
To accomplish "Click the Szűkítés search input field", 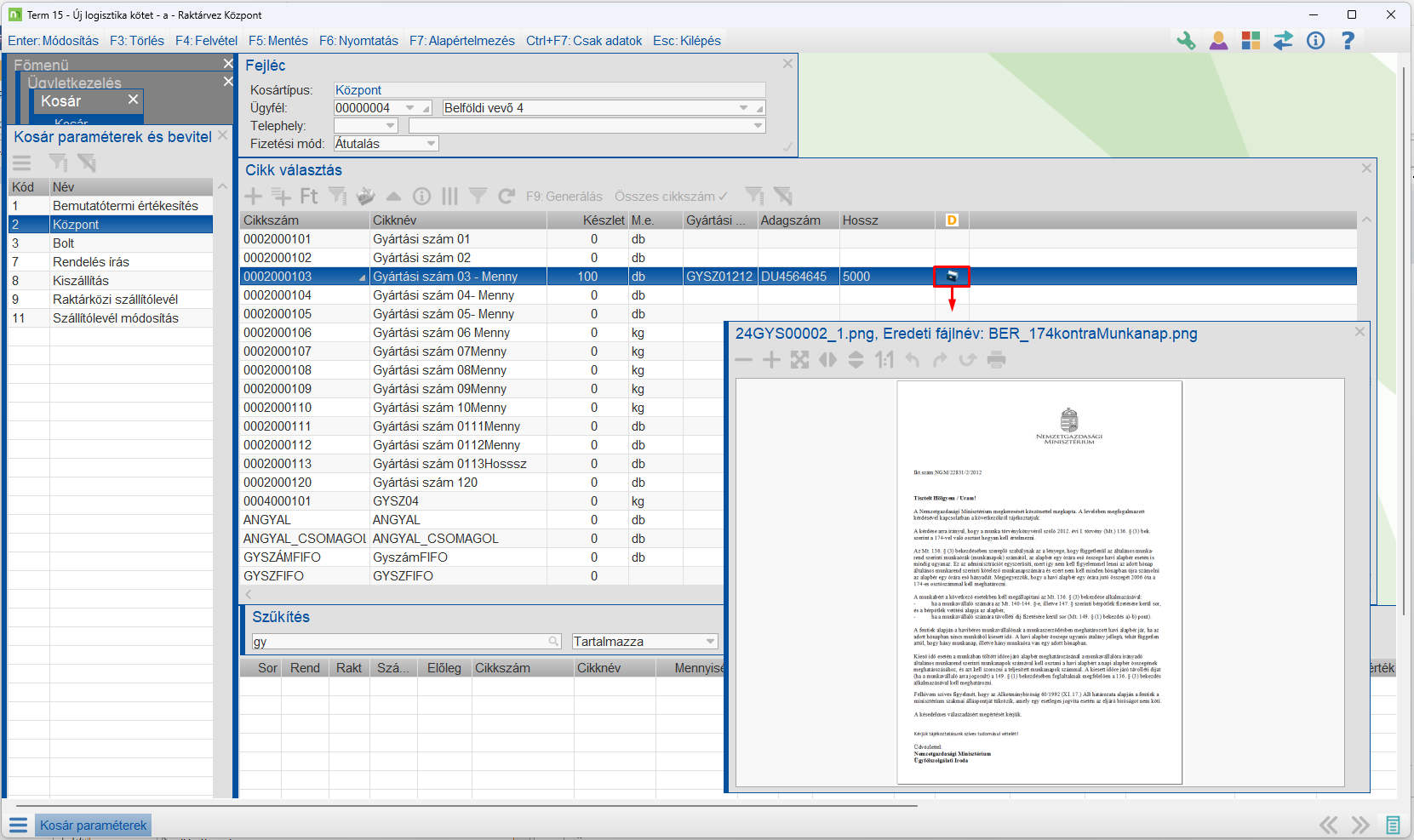I will pos(400,642).
